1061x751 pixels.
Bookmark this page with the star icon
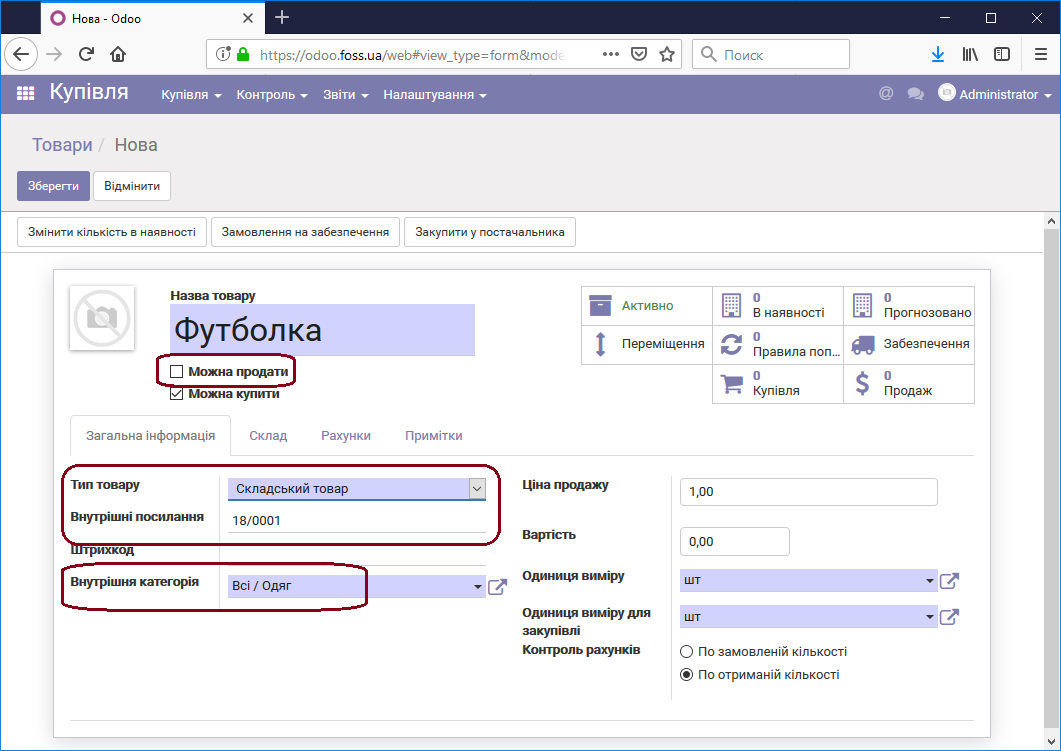[x=667, y=54]
